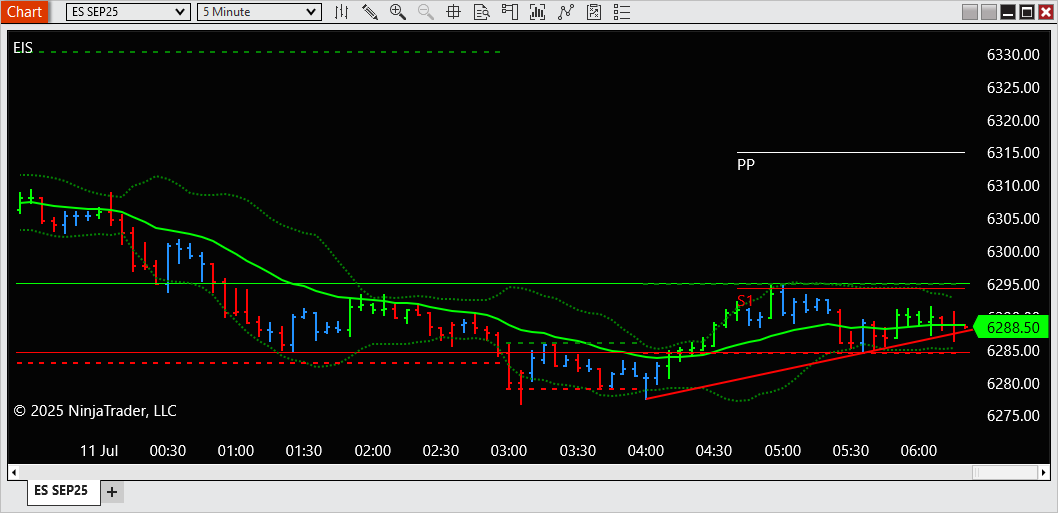Open chart Properties list icon

click(x=622, y=11)
